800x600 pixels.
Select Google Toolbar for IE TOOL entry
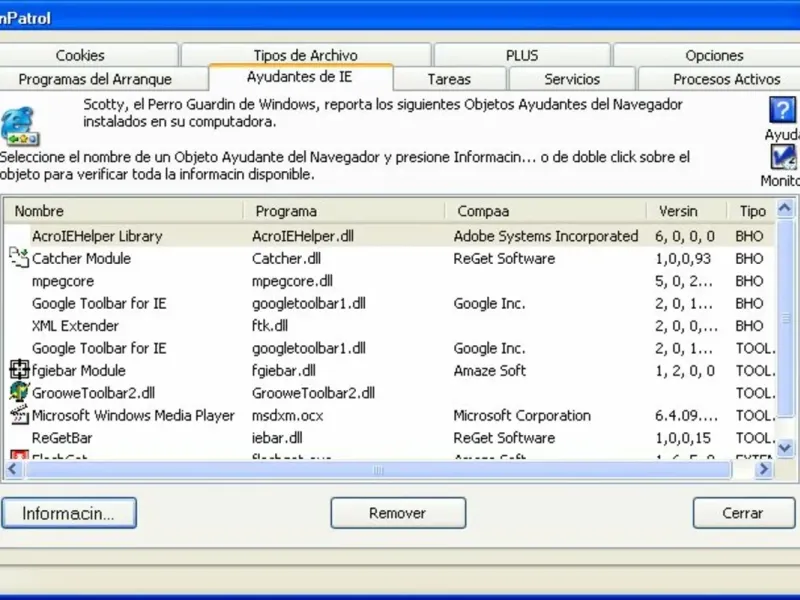point(99,348)
